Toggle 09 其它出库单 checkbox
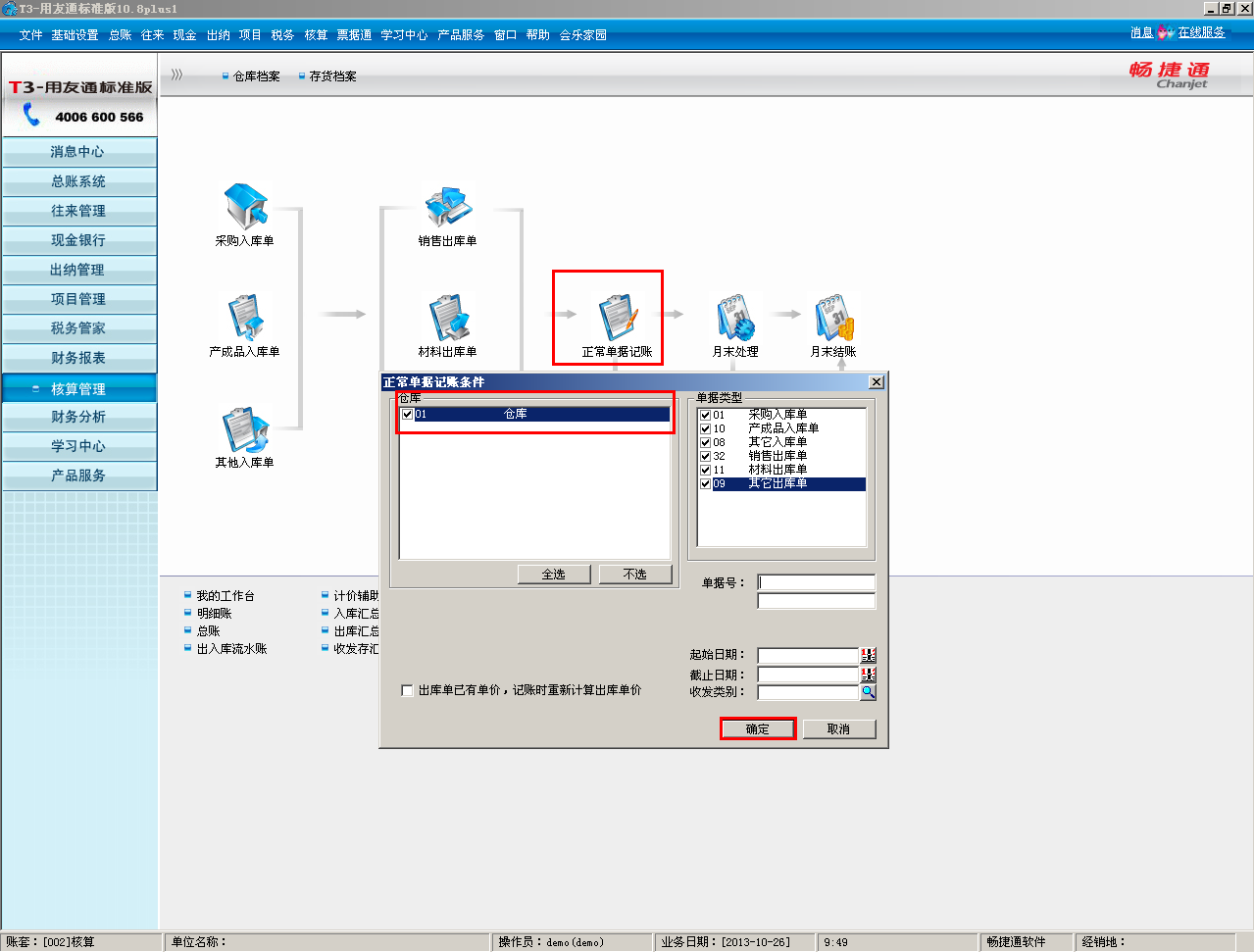 705,483
